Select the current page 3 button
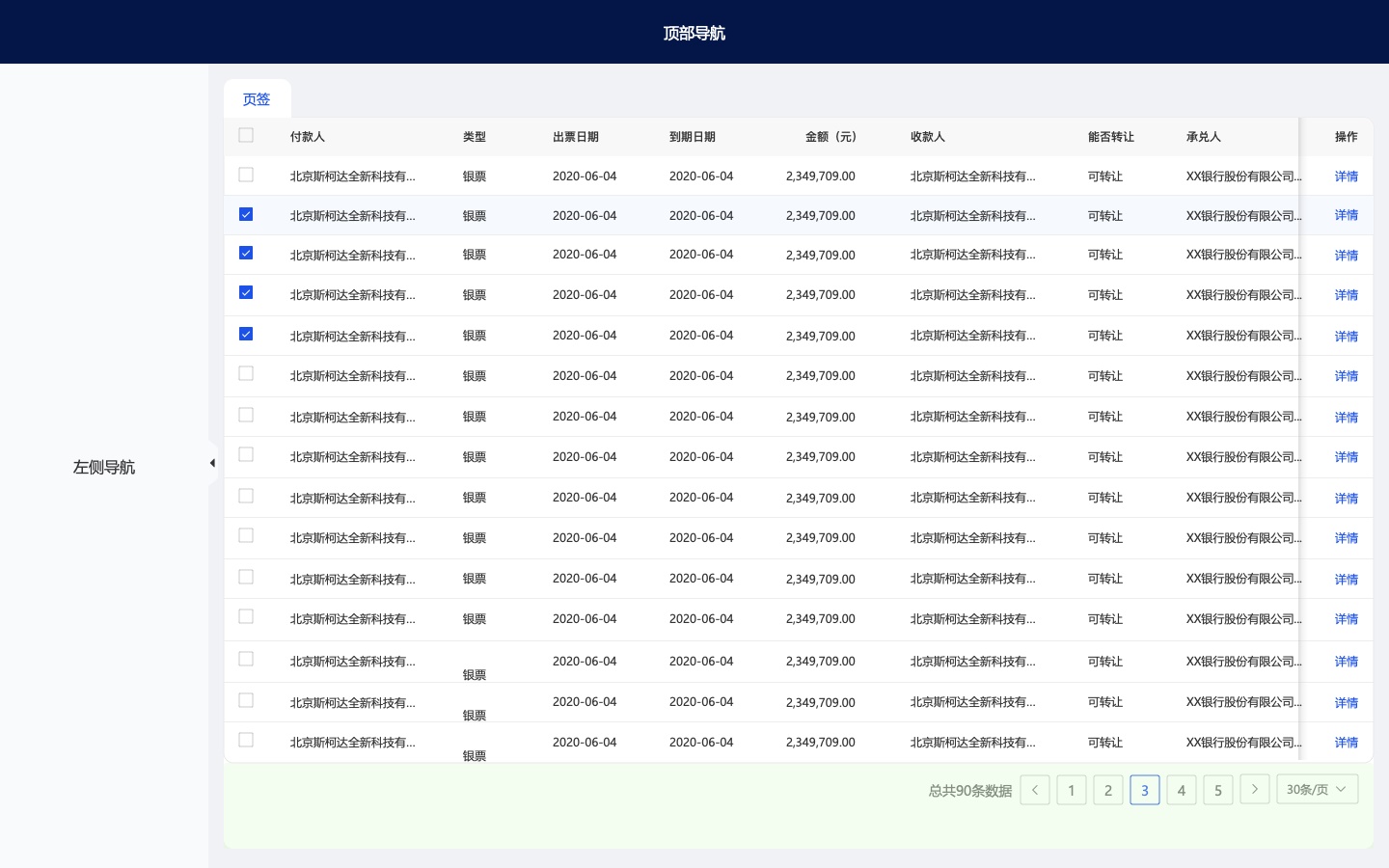The width and height of the screenshot is (1389, 868). click(1145, 790)
